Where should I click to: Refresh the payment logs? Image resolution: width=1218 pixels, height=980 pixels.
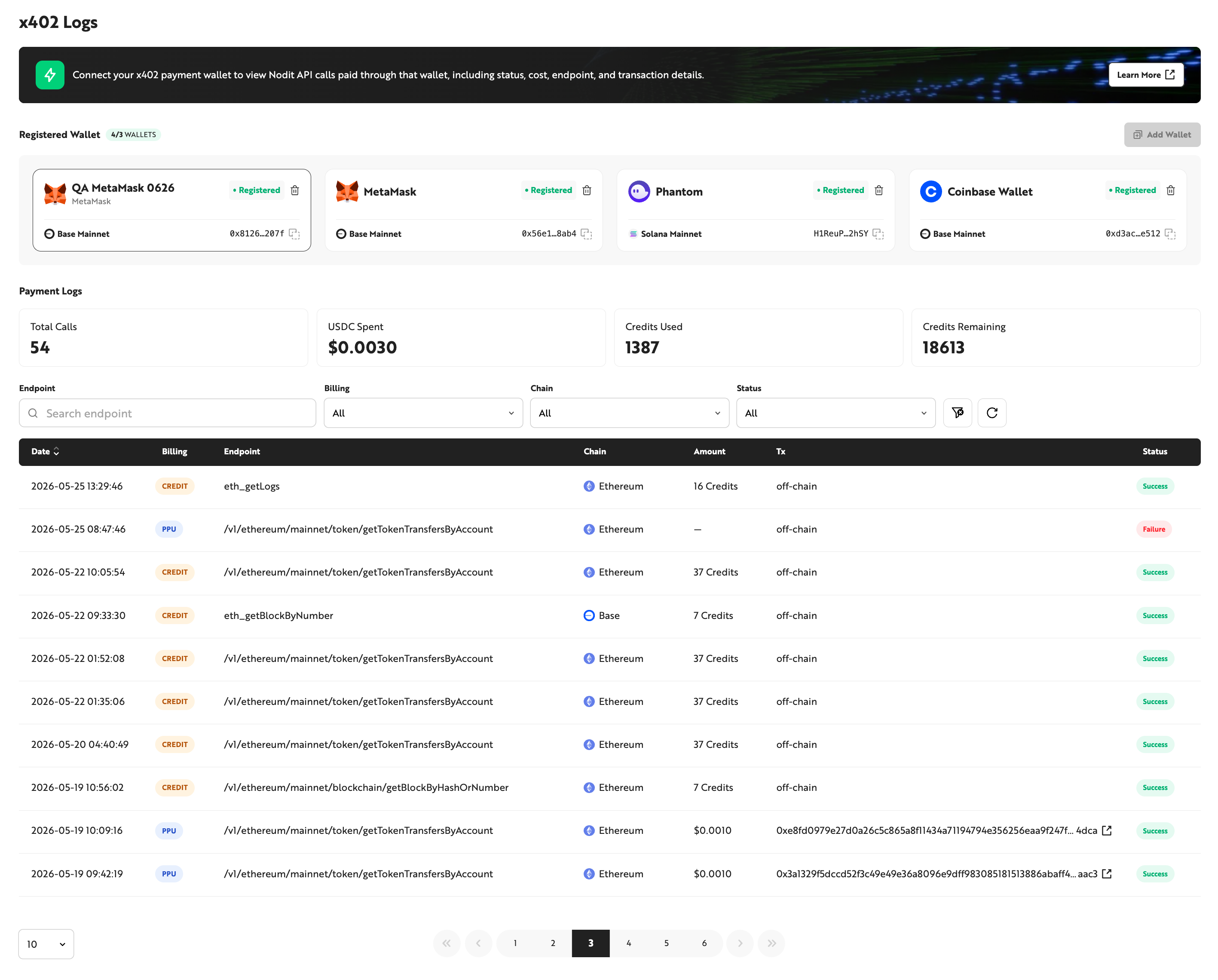pyautogui.click(x=992, y=413)
